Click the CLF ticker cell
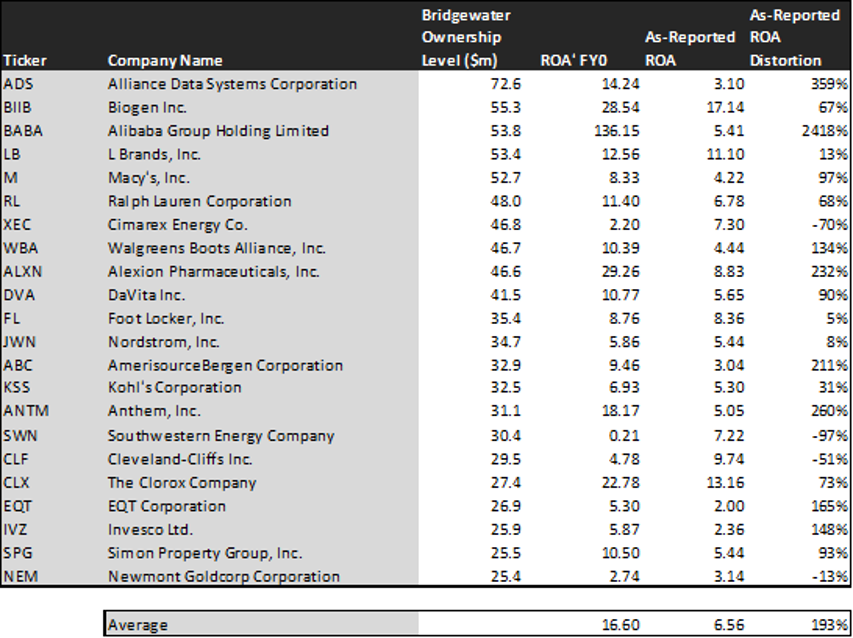The image size is (853, 638). click(16, 459)
